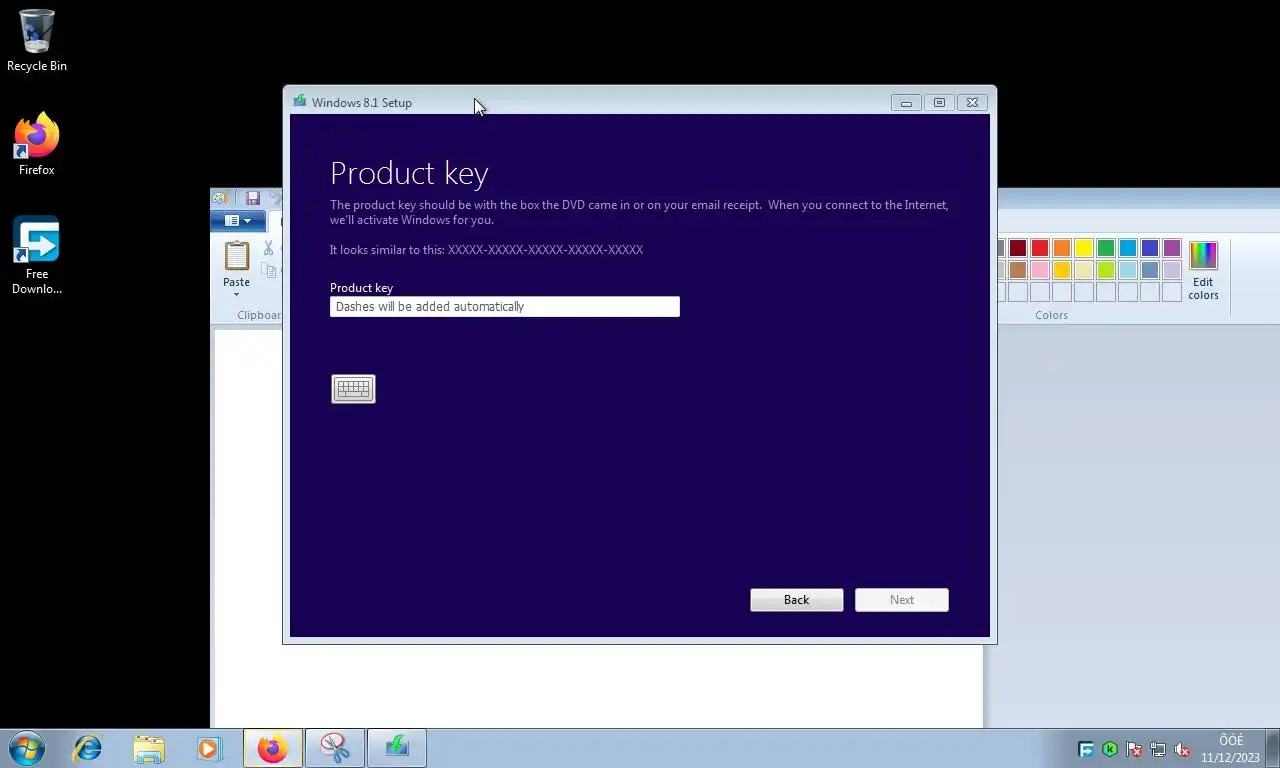The image size is (1280, 768).
Task: Click the muted volume tray icon
Action: pyautogui.click(x=1182, y=749)
